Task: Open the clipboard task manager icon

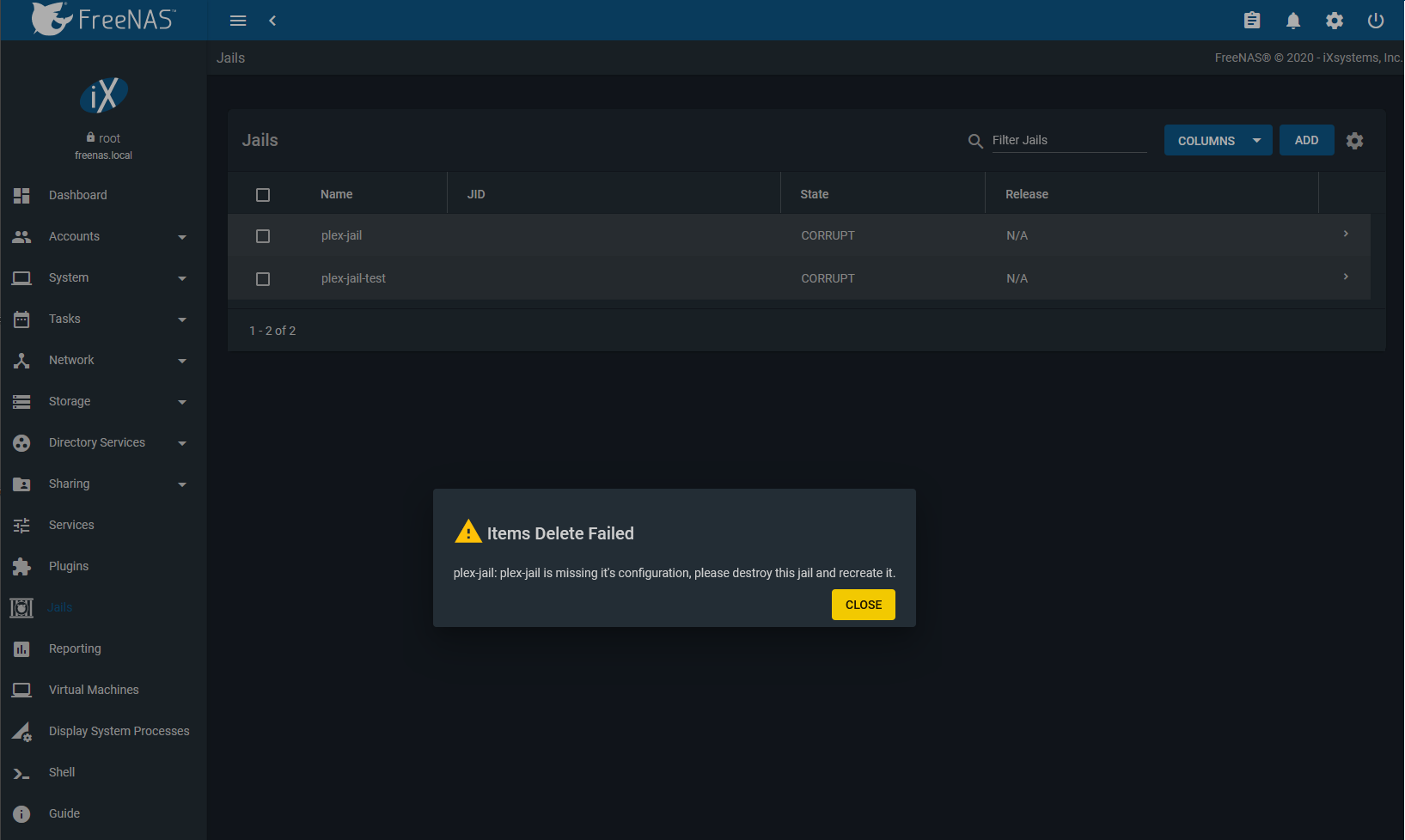Action: point(1252,21)
